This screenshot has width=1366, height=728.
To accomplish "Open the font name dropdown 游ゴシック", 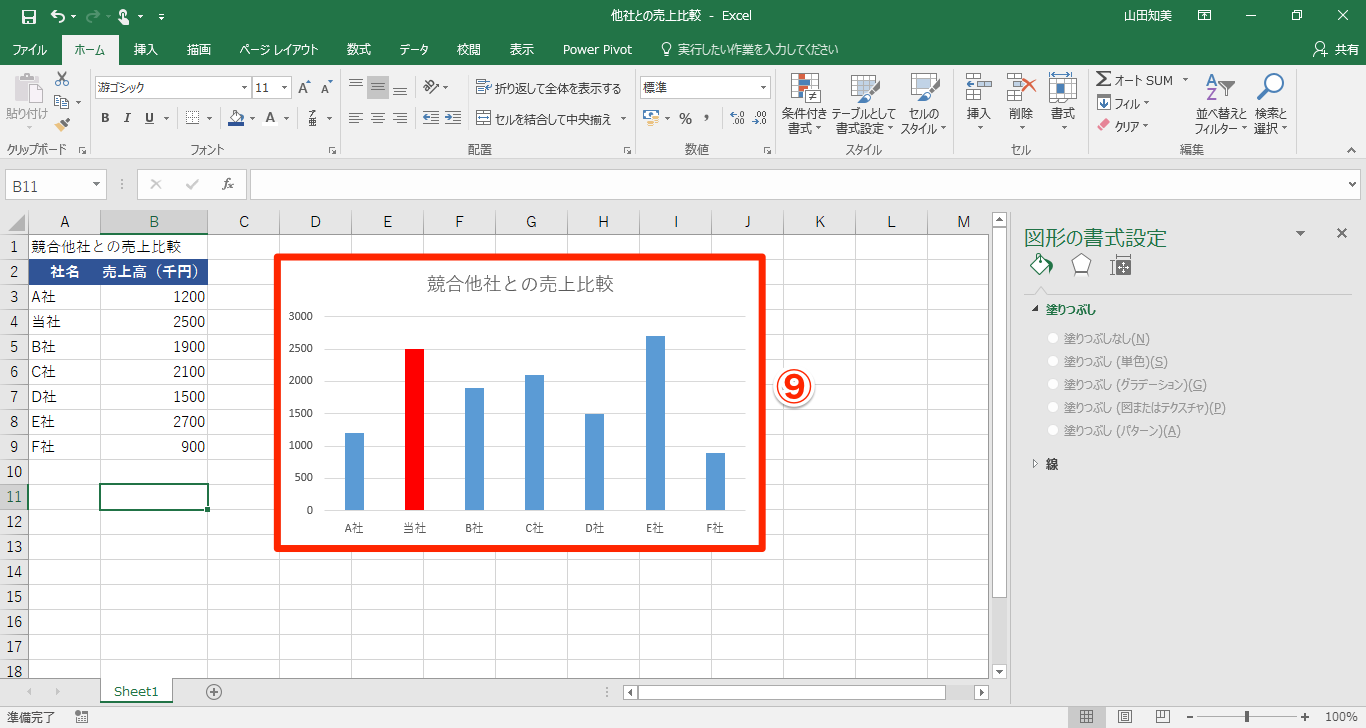I will click(x=242, y=88).
